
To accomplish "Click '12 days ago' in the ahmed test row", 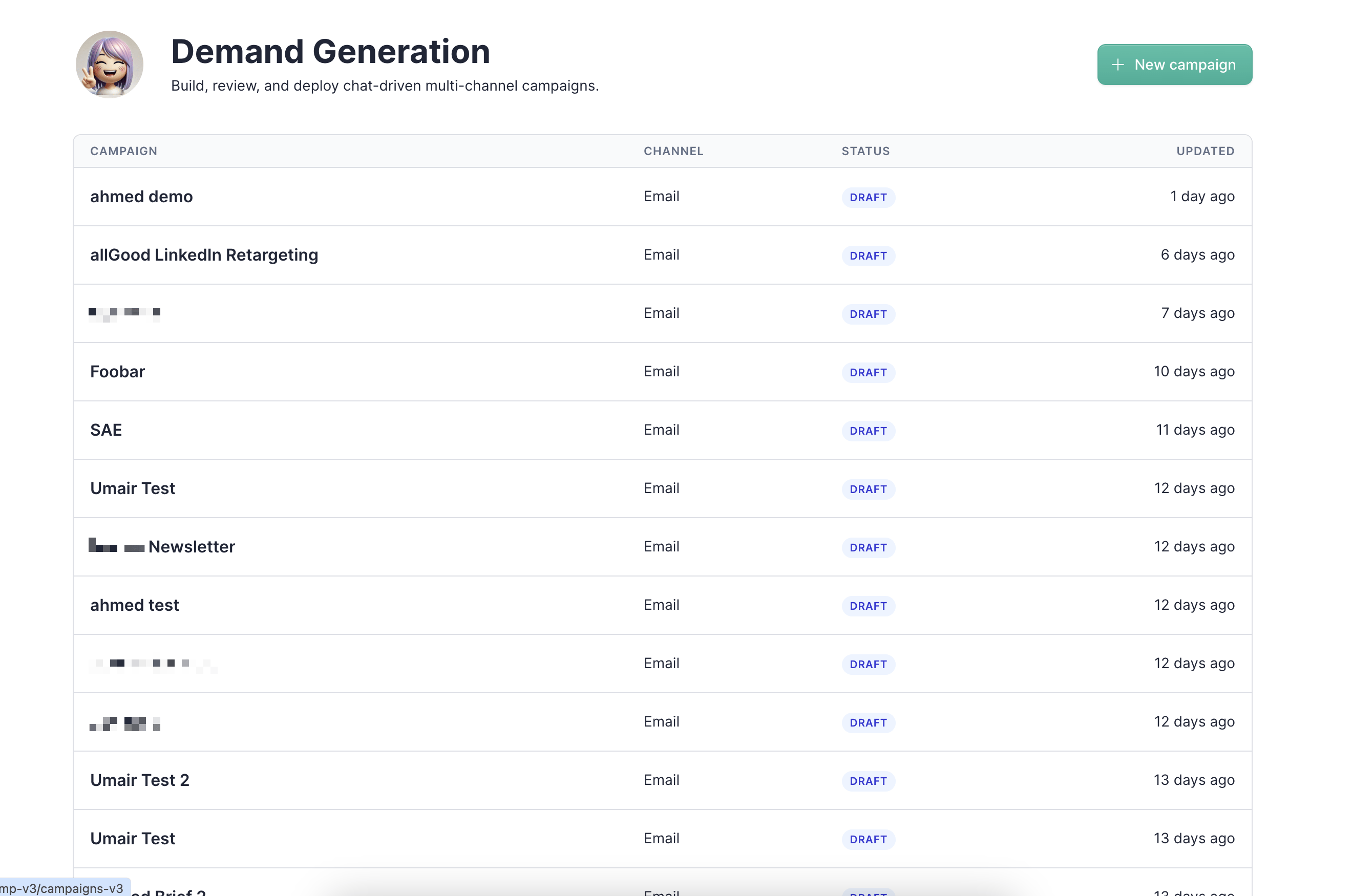I will coord(1194,605).
